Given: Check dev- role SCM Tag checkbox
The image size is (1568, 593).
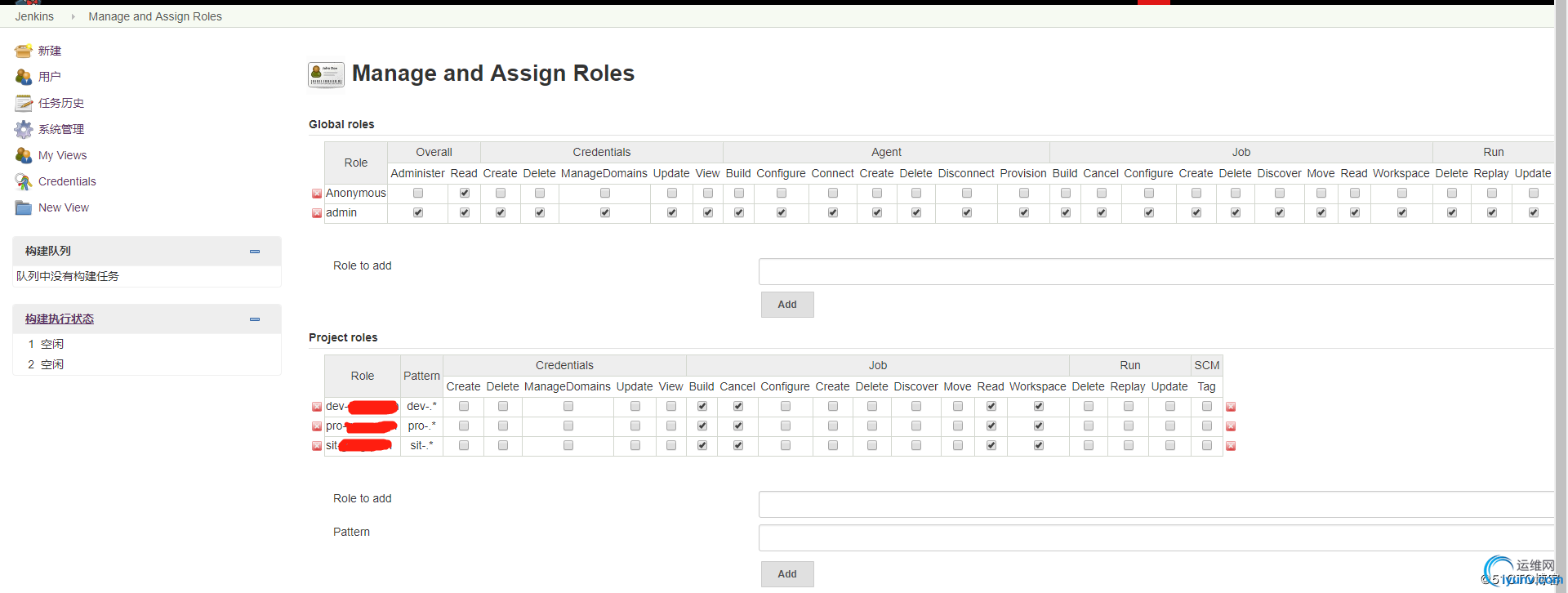Looking at the screenshot, I should click(x=1207, y=406).
